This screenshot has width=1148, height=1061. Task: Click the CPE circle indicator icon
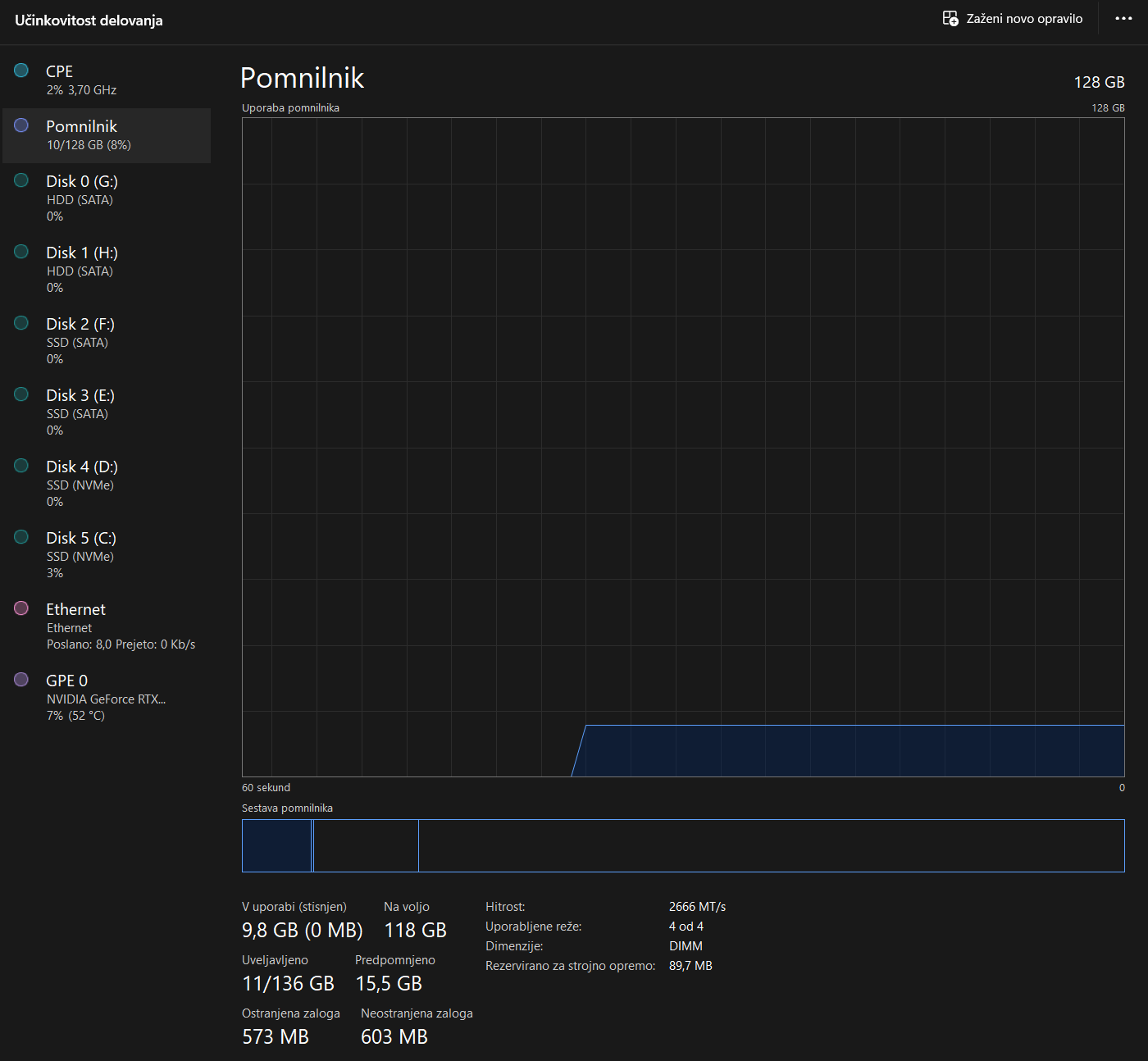point(21,71)
